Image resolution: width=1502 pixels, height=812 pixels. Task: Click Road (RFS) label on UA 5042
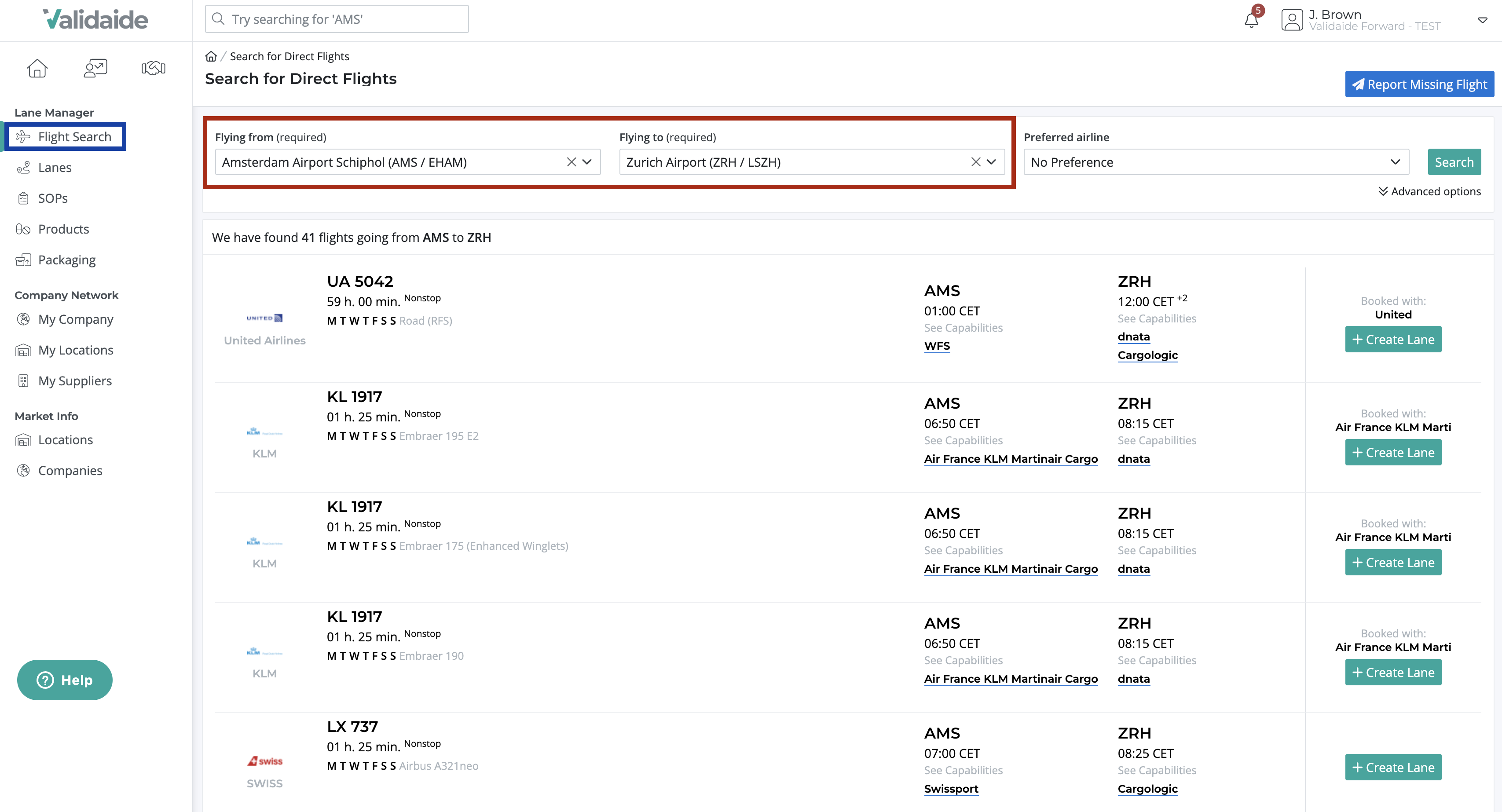(x=425, y=321)
